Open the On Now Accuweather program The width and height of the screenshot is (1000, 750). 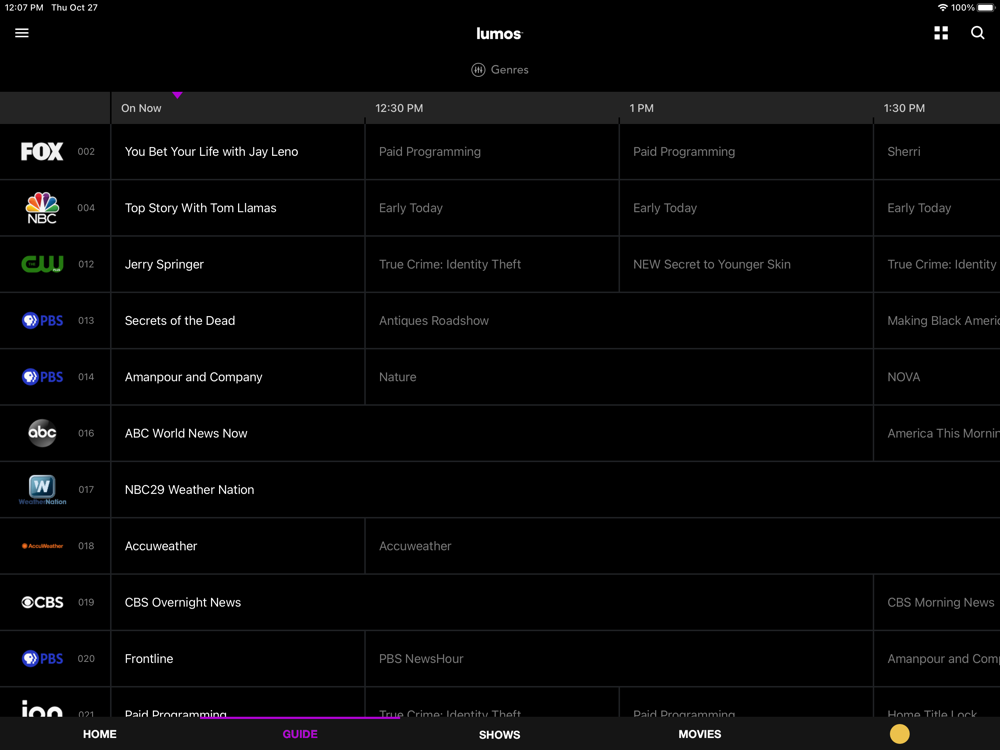coord(238,546)
